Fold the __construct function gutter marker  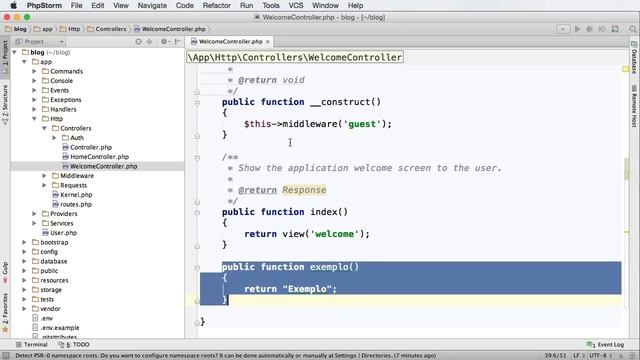197,103
